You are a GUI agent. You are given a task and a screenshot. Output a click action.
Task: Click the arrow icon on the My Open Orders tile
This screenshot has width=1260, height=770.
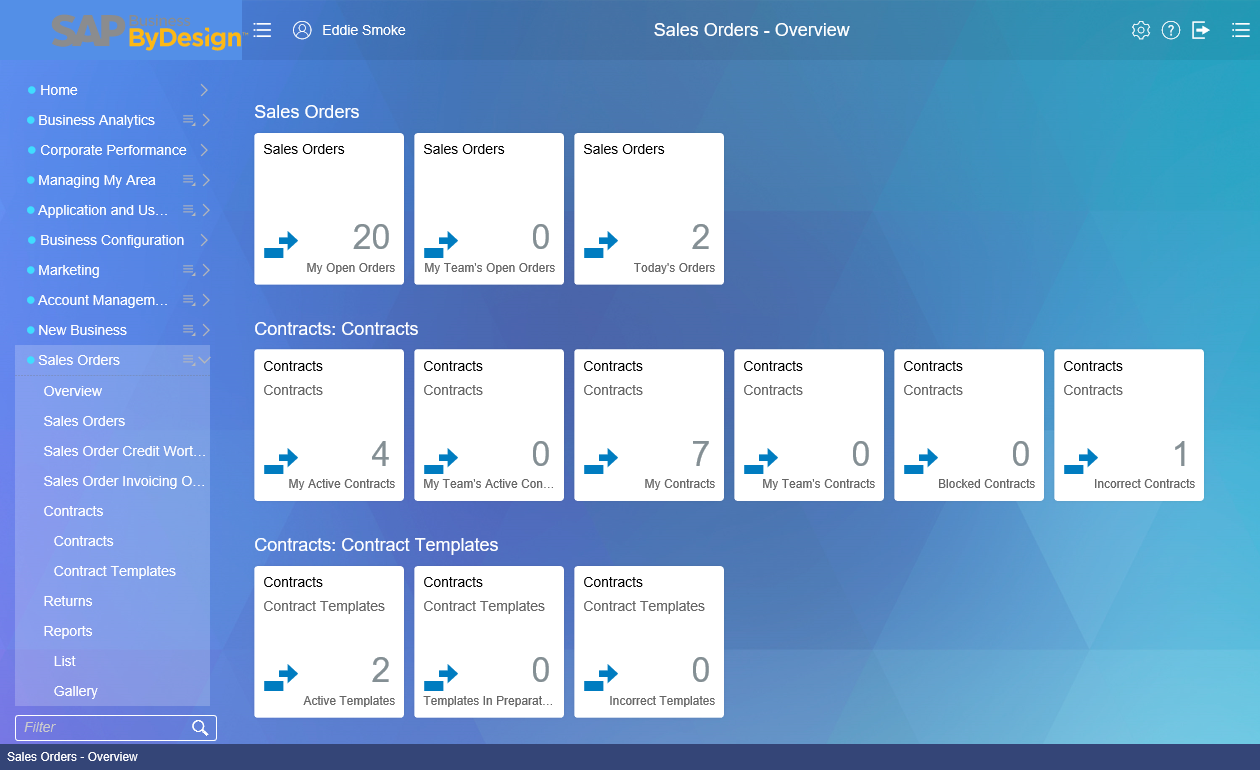coord(281,245)
